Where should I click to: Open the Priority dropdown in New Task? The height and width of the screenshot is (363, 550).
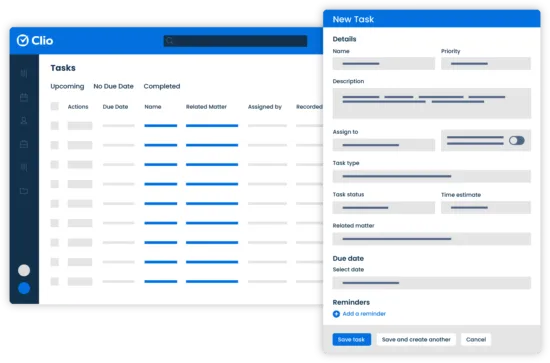coord(486,63)
